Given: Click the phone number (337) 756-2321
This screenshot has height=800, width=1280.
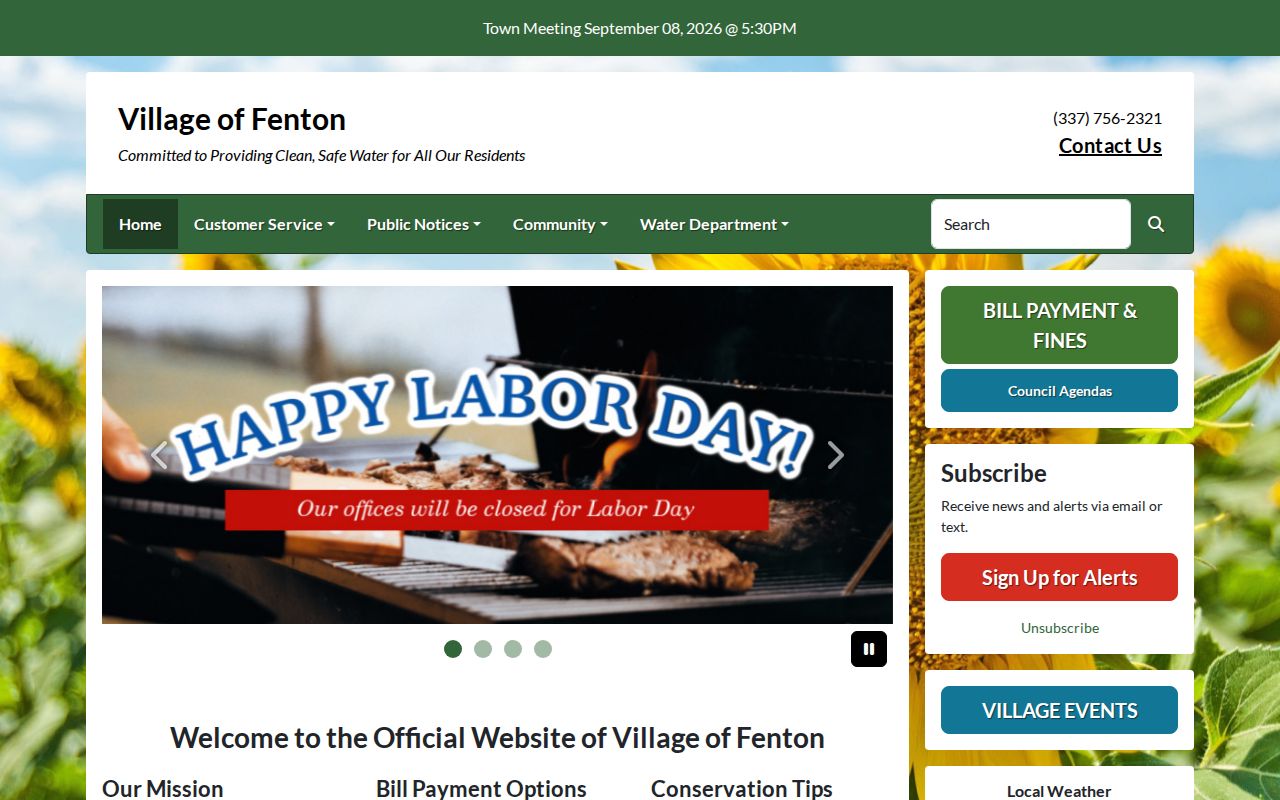Looking at the screenshot, I should click(1107, 118).
